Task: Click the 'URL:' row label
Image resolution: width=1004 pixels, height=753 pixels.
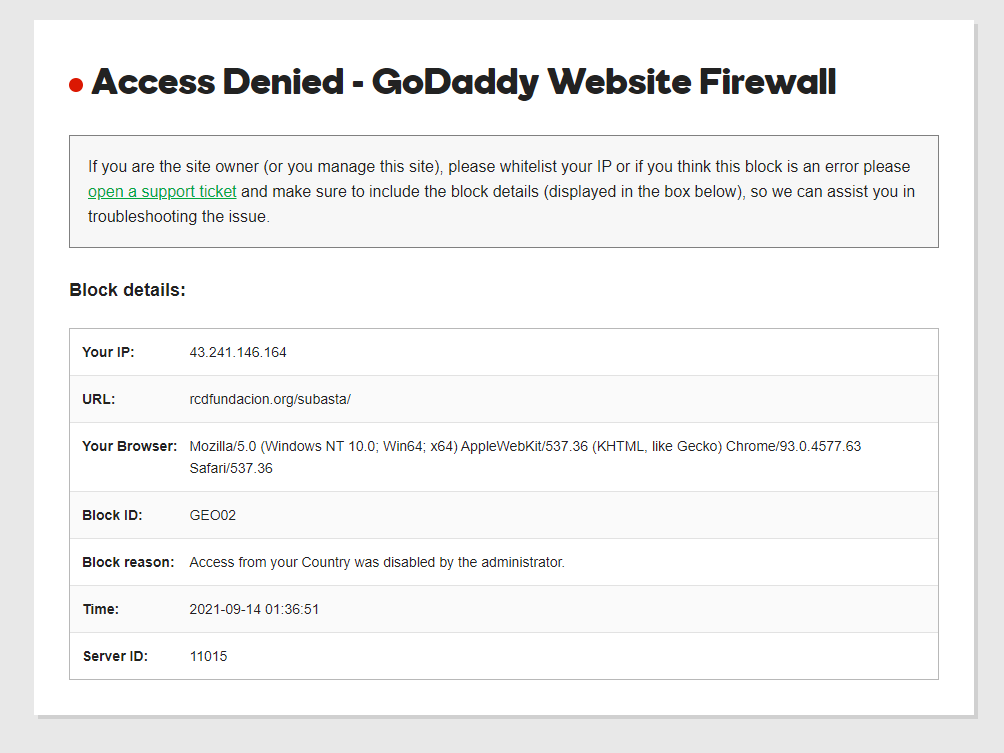Action: pos(99,399)
